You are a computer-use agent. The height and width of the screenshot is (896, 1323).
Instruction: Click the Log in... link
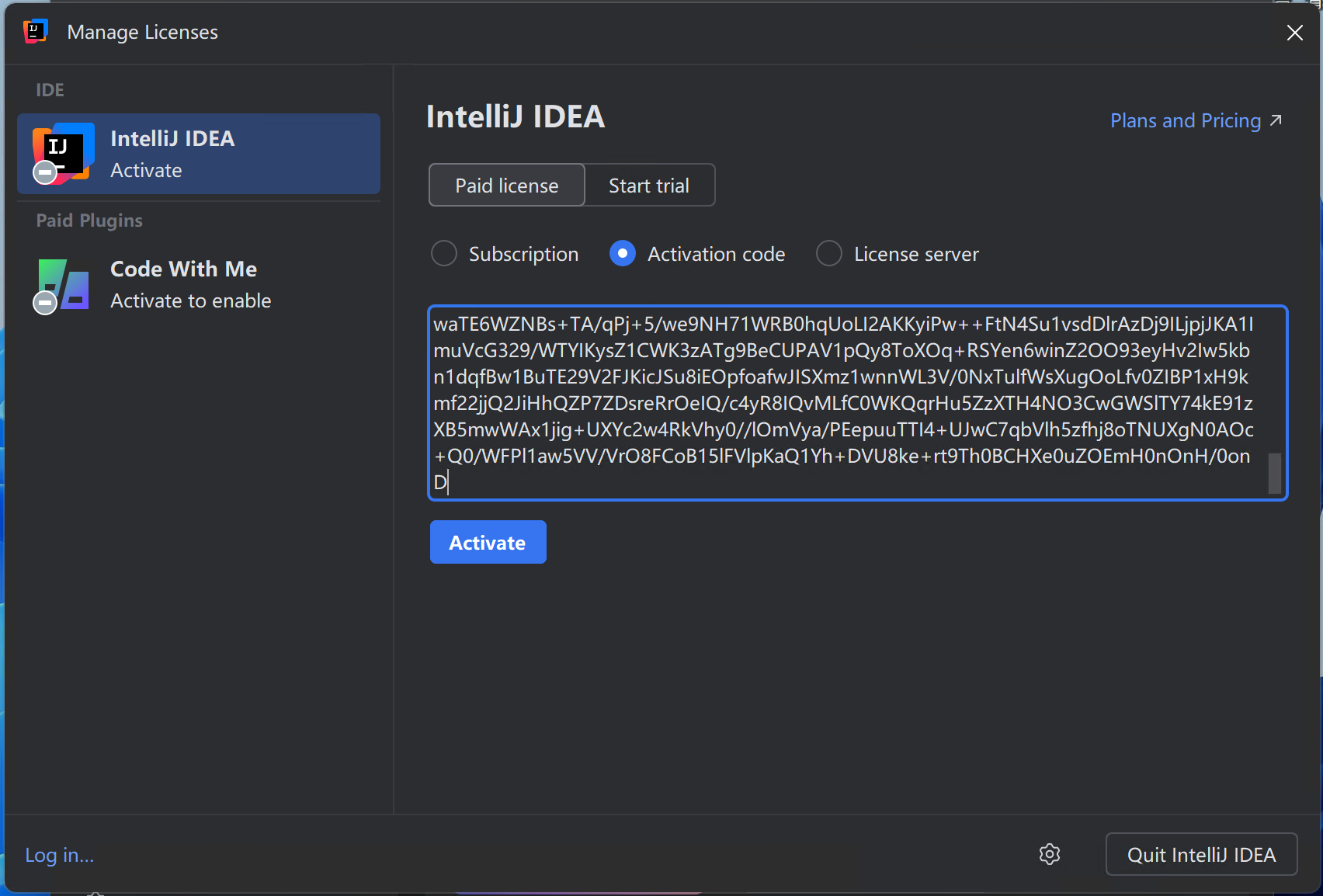coord(60,855)
